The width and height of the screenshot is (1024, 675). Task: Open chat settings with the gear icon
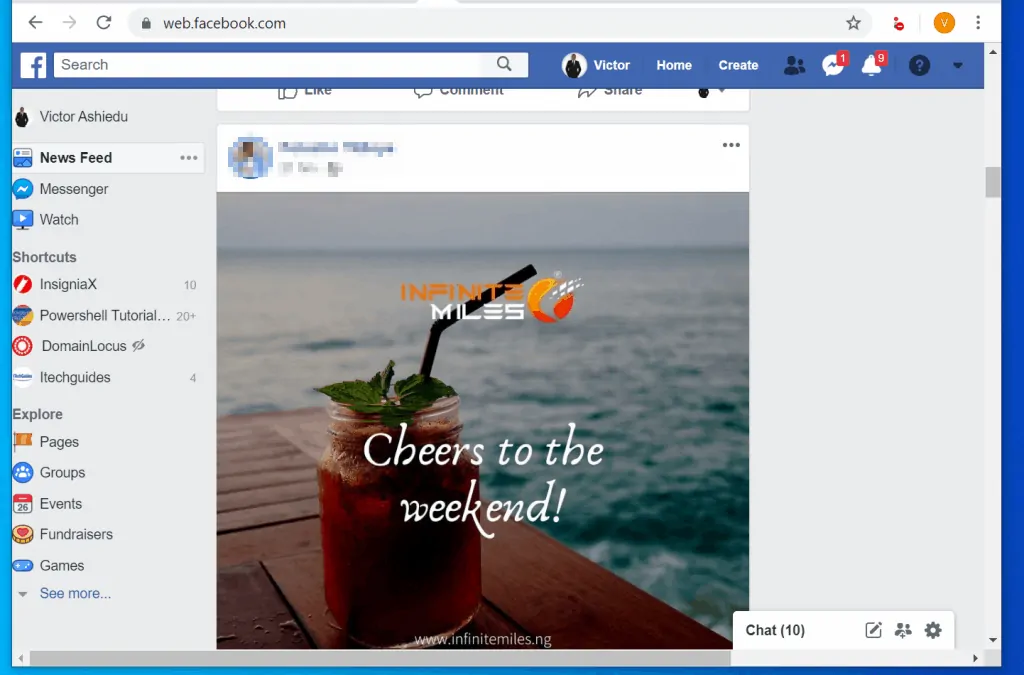click(933, 630)
